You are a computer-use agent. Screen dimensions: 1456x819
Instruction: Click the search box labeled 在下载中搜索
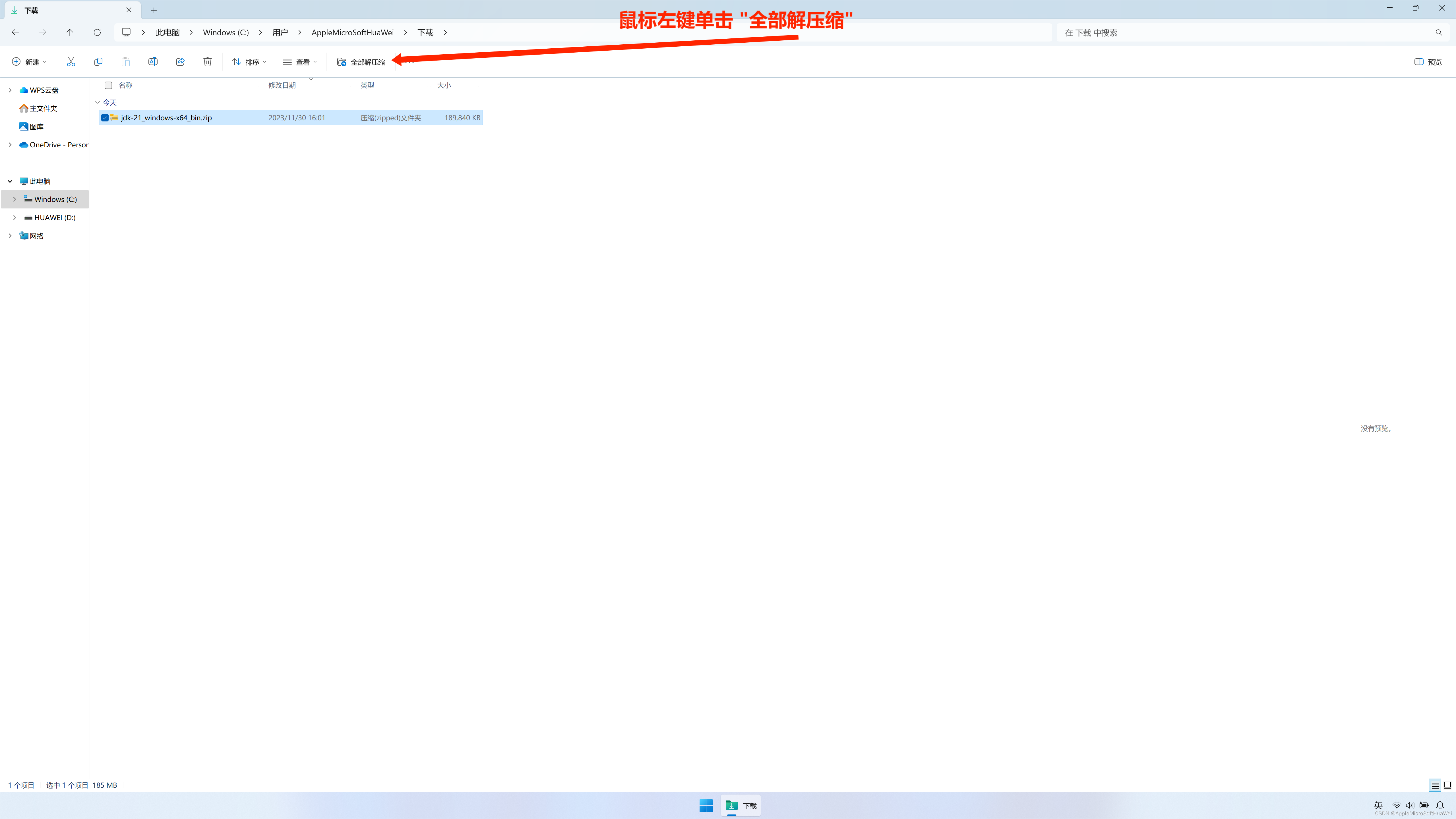(x=1215, y=32)
